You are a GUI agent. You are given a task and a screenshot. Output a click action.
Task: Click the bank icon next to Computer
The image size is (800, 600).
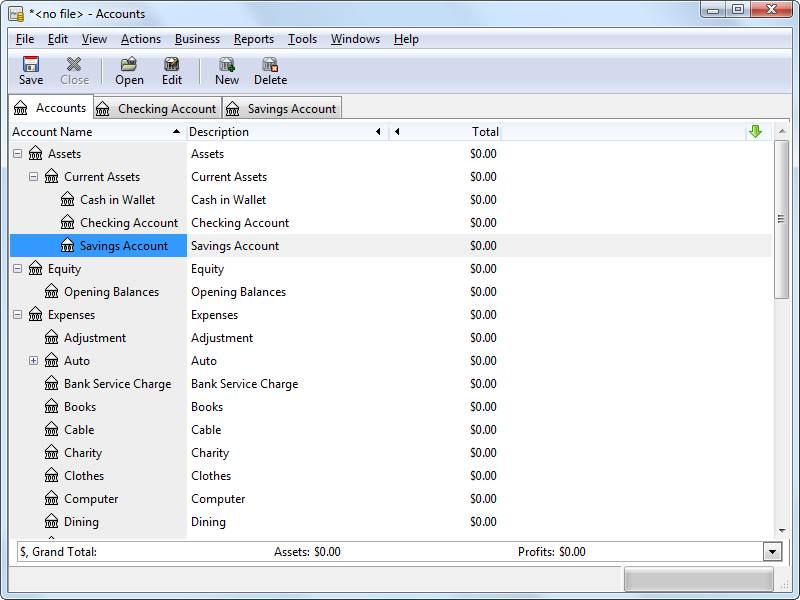[x=52, y=498]
